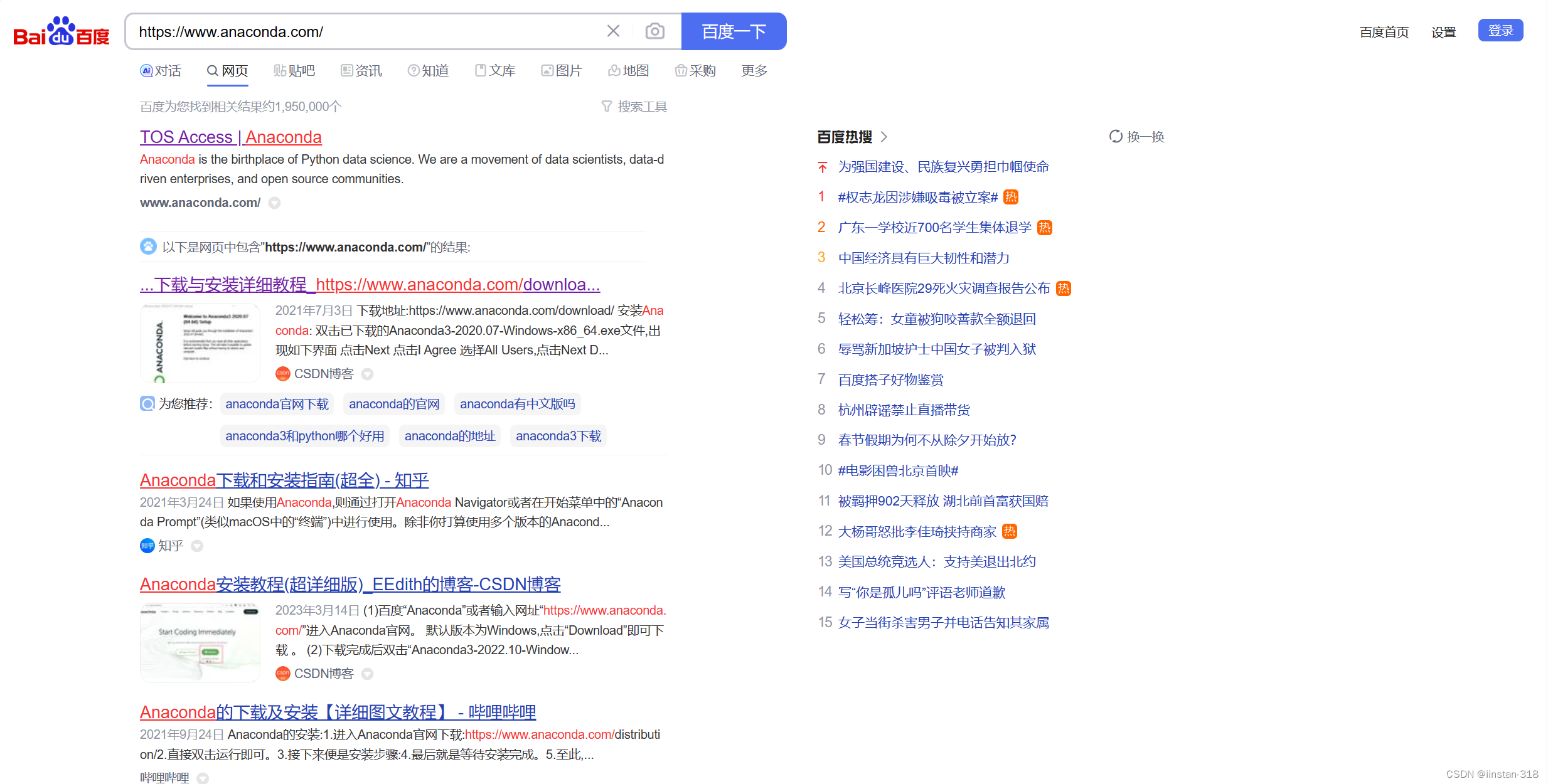This screenshot has height=784, width=1548.
Task: Click the 登录 login button
Action: (x=1500, y=31)
